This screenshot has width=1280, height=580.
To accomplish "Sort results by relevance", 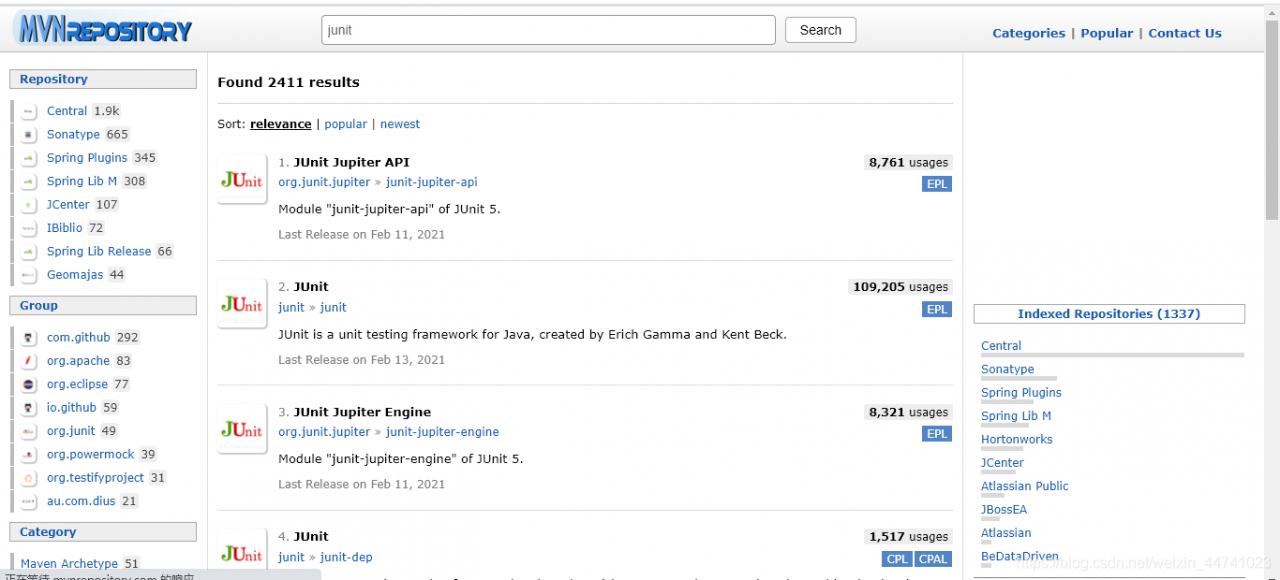I will click(x=280, y=124).
